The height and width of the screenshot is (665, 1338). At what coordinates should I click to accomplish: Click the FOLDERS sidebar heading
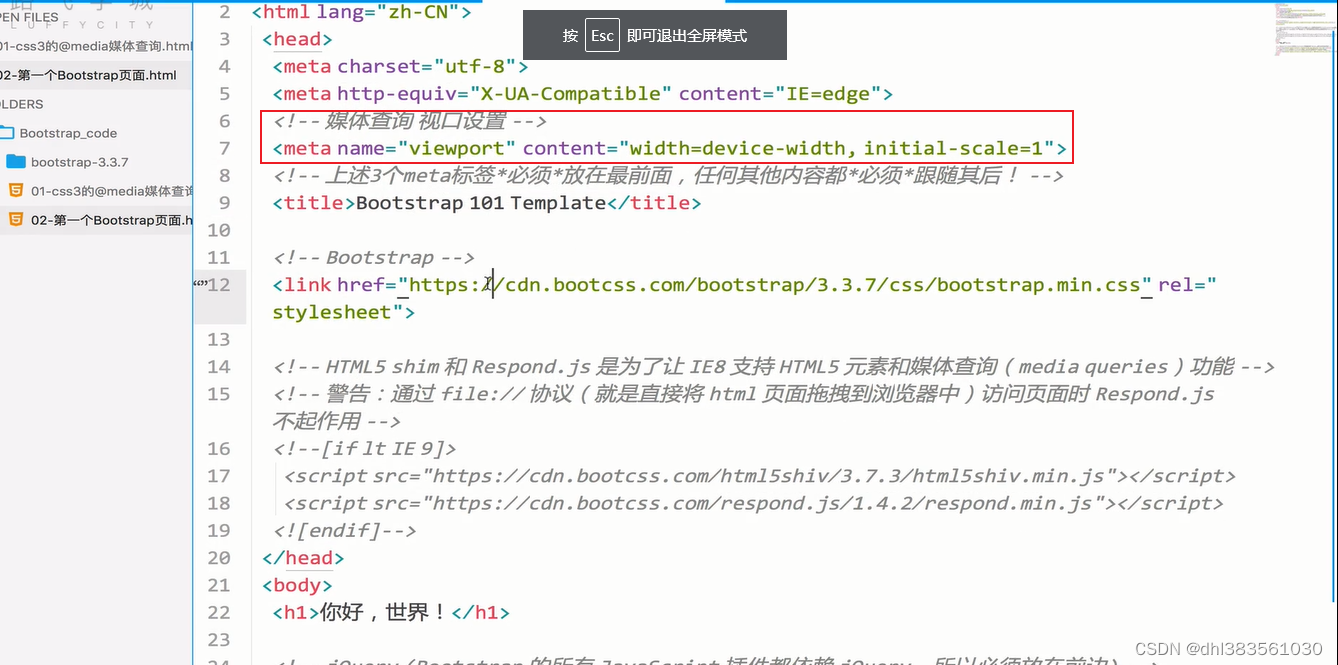click(x=22, y=104)
